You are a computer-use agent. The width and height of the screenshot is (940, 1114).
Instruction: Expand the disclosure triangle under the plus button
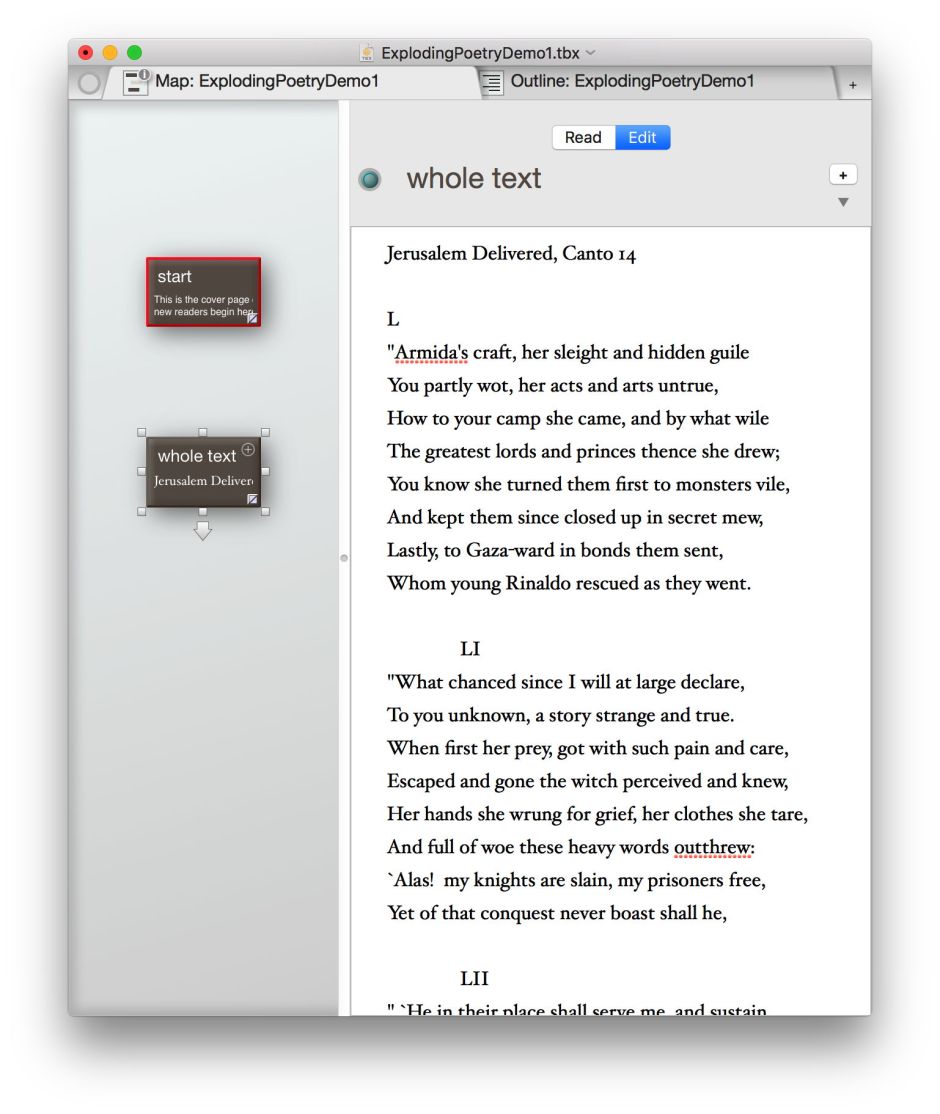click(843, 202)
